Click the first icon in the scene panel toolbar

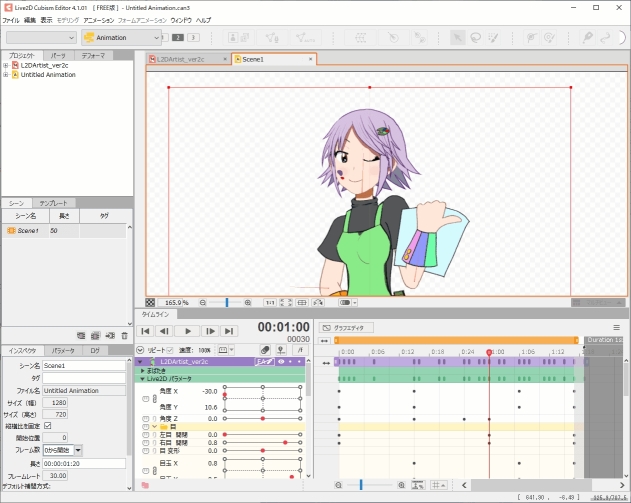click(x=81, y=336)
